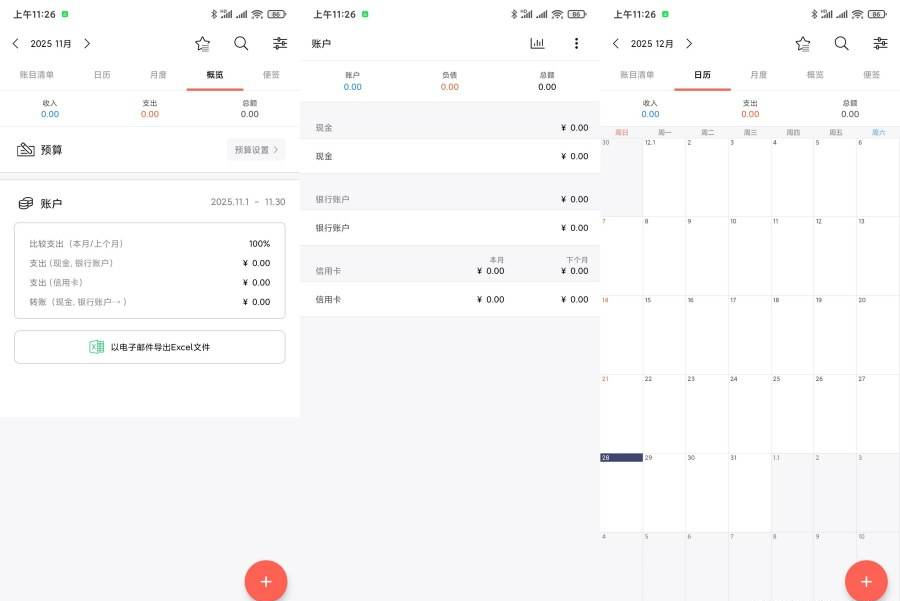Switch to 账目清单 tab on November screen
This screenshot has width=900, height=601.
point(37,75)
